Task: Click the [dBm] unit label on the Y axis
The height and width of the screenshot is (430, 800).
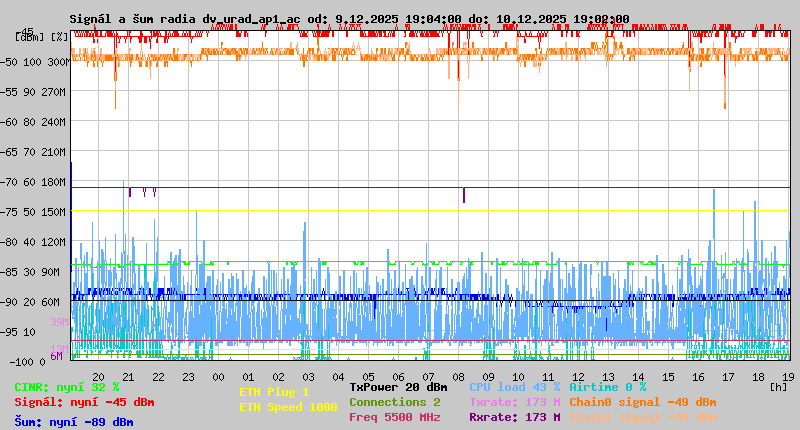Action: (30, 37)
